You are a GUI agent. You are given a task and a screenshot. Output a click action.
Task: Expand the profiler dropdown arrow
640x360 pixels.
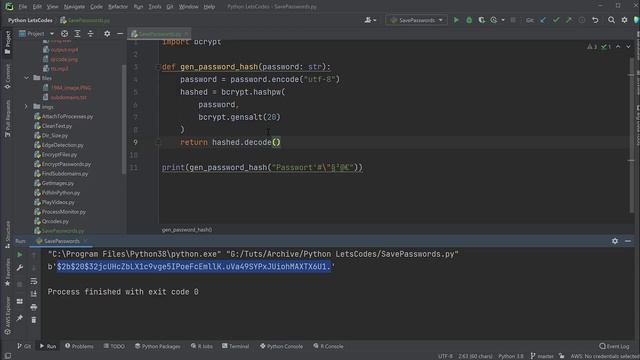(503, 20)
